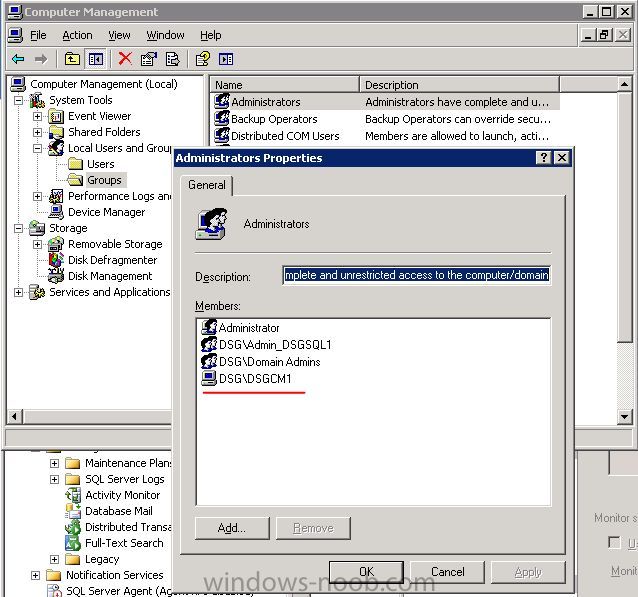Click the Description column header
Screen dimensions: 638x597
pos(460,85)
